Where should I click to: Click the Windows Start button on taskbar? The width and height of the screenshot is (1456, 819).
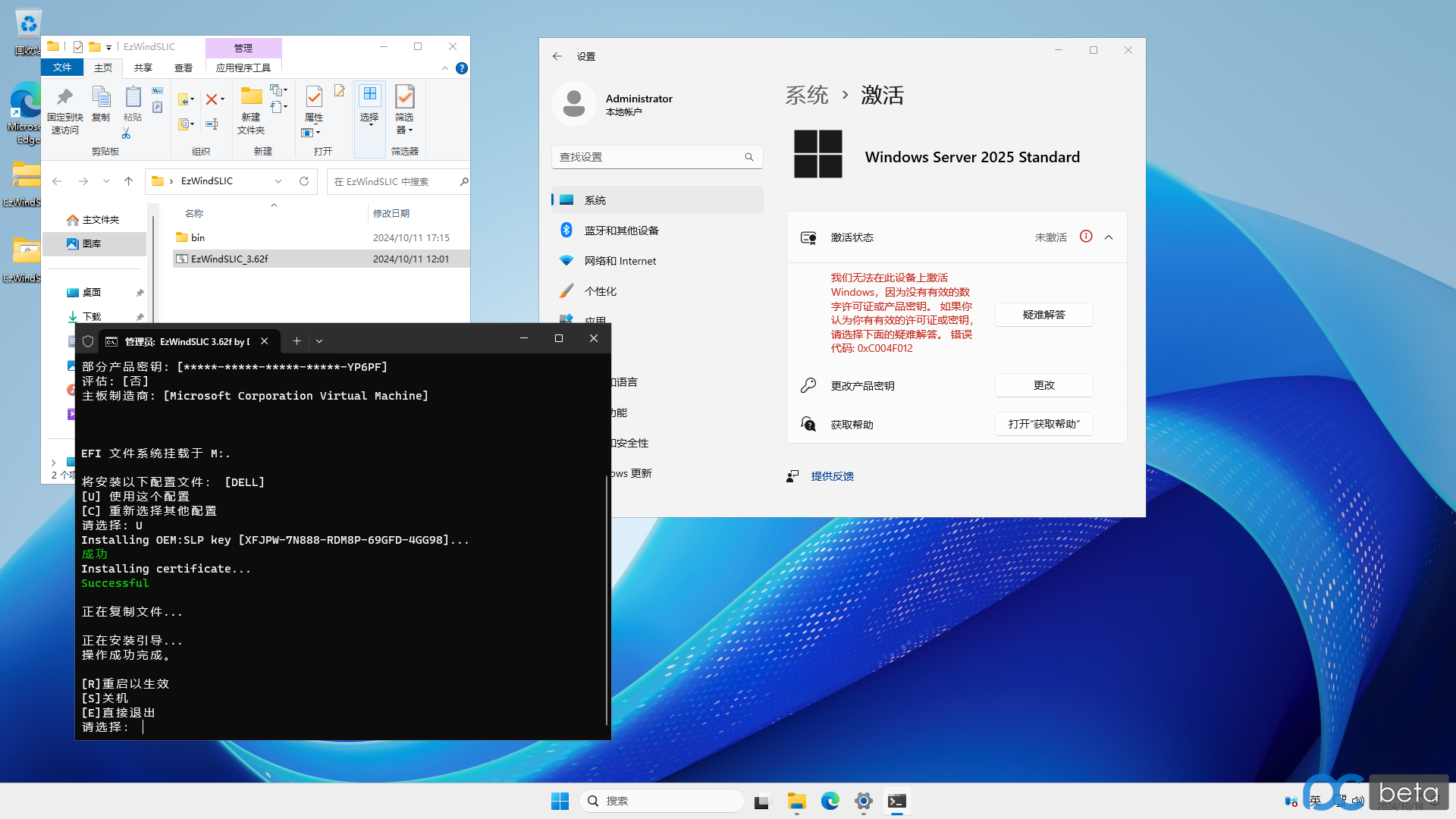pyautogui.click(x=560, y=801)
